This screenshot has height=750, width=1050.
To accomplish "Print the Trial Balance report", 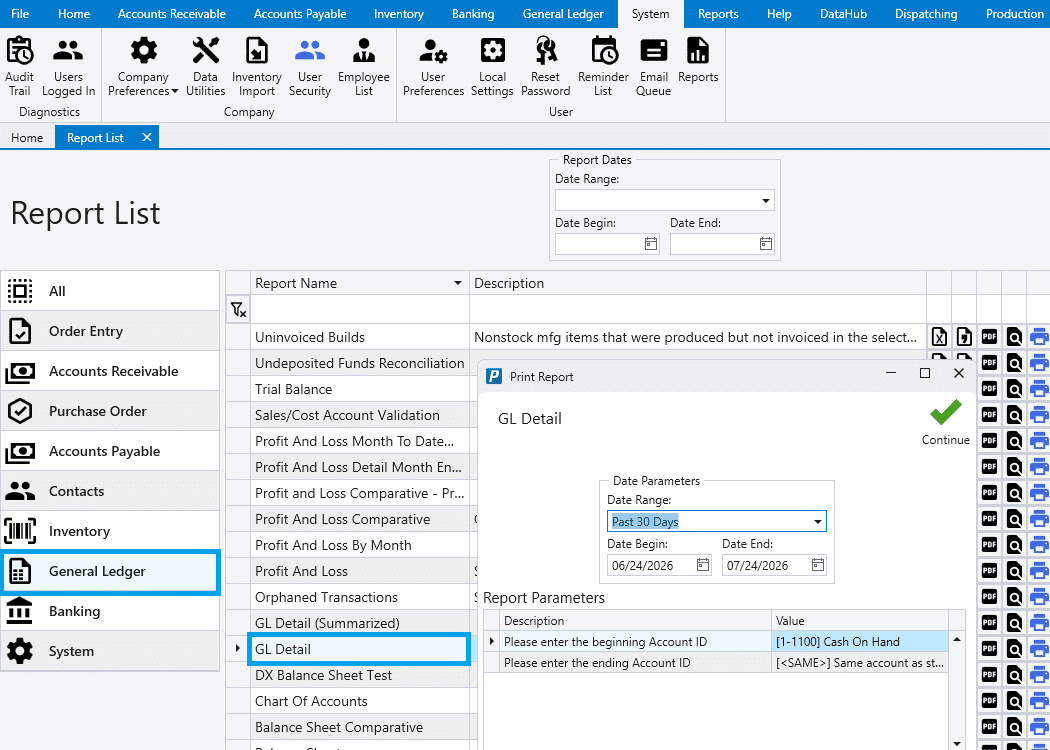I will coord(1039,388).
